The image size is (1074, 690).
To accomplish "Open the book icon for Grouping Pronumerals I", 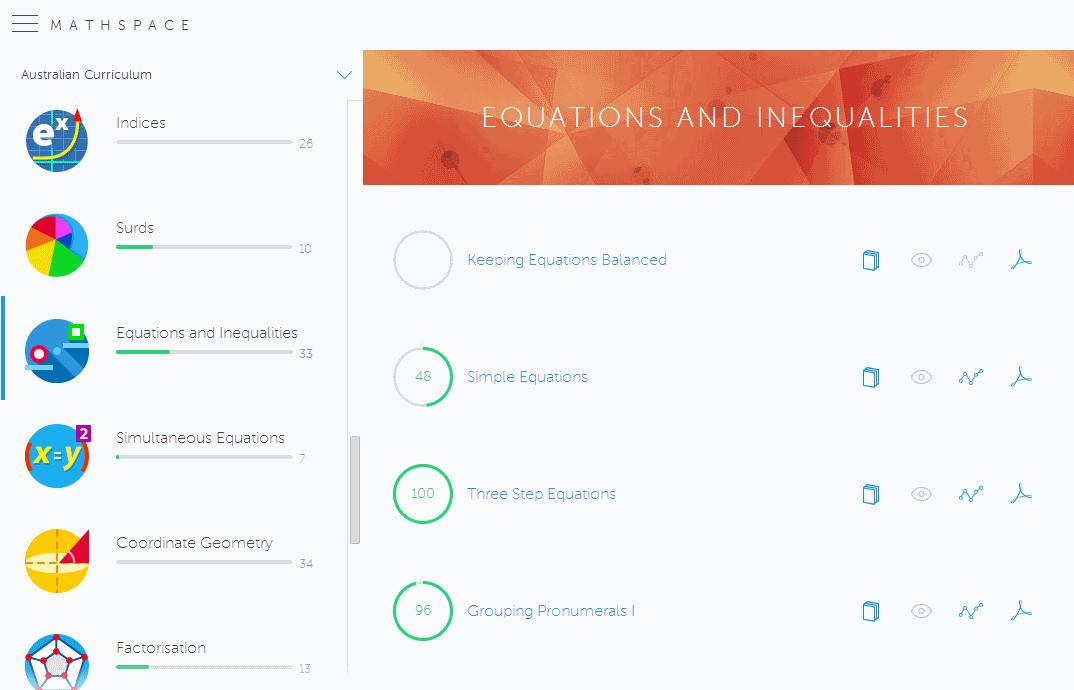I will (x=871, y=611).
